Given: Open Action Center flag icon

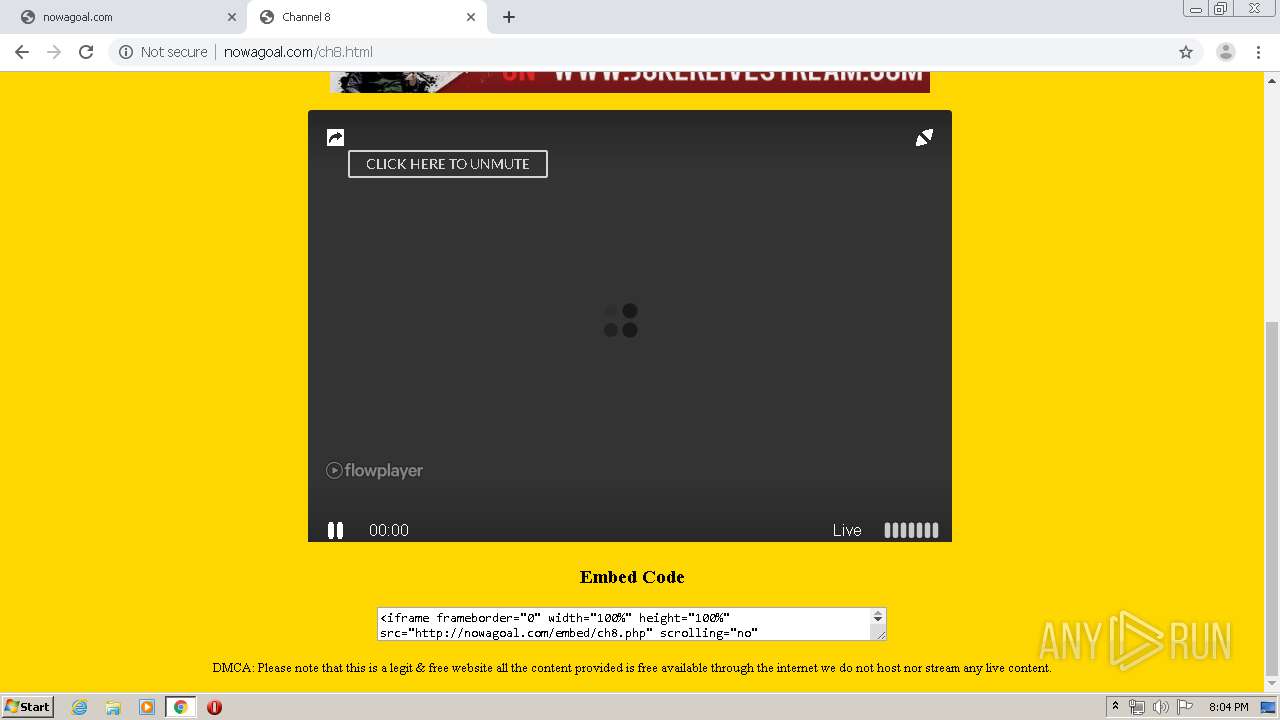Looking at the screenshot, I should [1185, 707].
